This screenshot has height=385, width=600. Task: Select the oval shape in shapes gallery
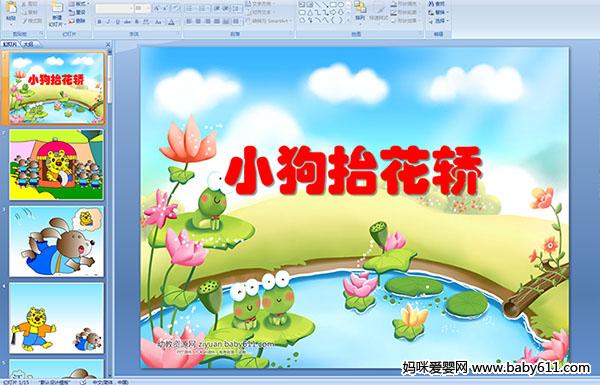341,5
